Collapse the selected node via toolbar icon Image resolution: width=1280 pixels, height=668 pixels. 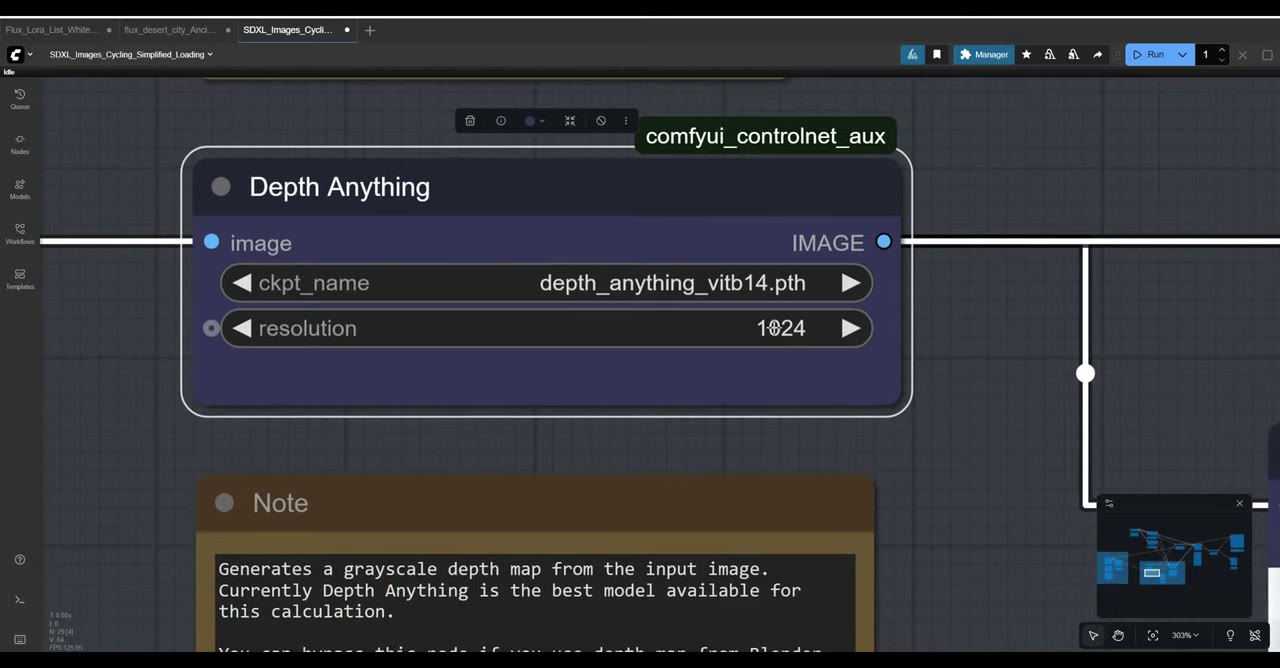pos(570,121)
